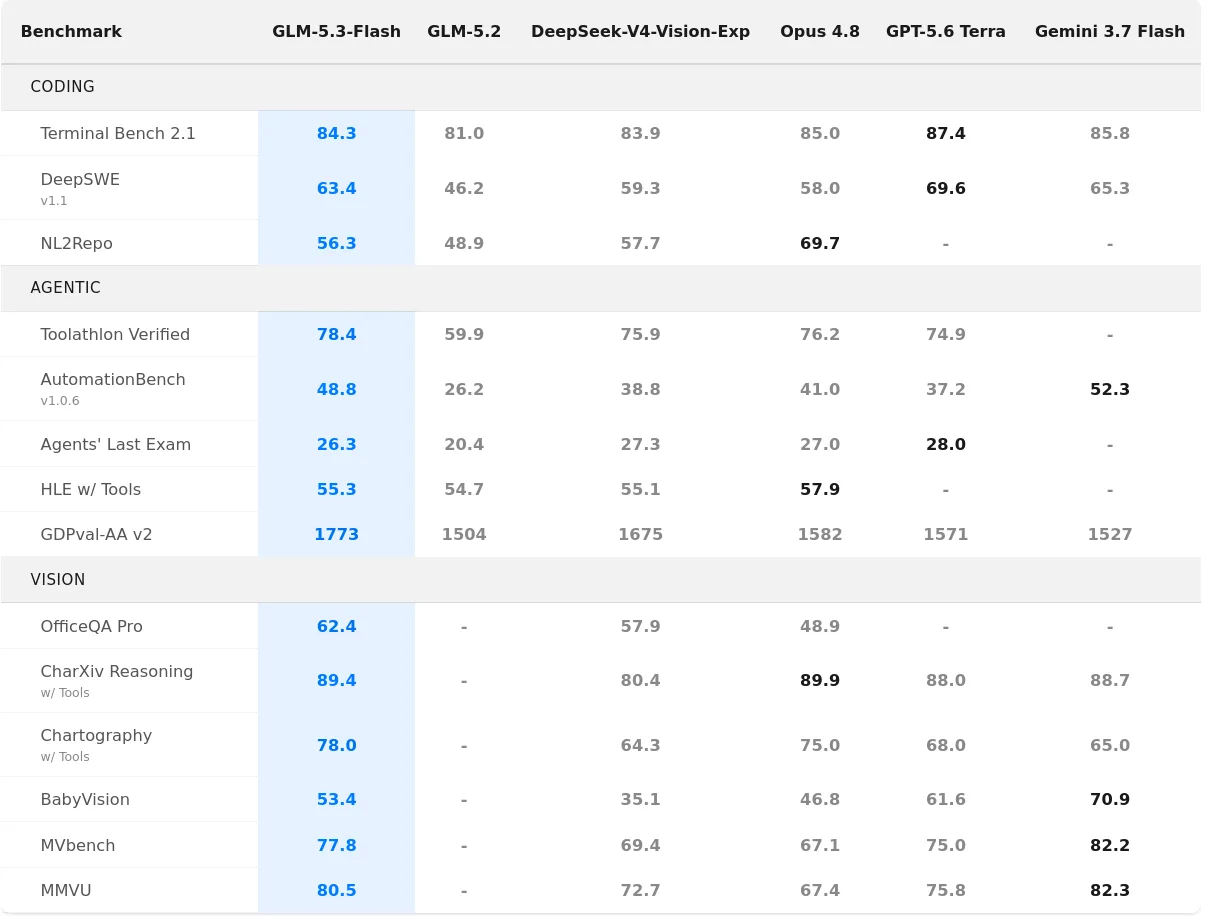Click the Benchmark column header

tap(71, 32)
